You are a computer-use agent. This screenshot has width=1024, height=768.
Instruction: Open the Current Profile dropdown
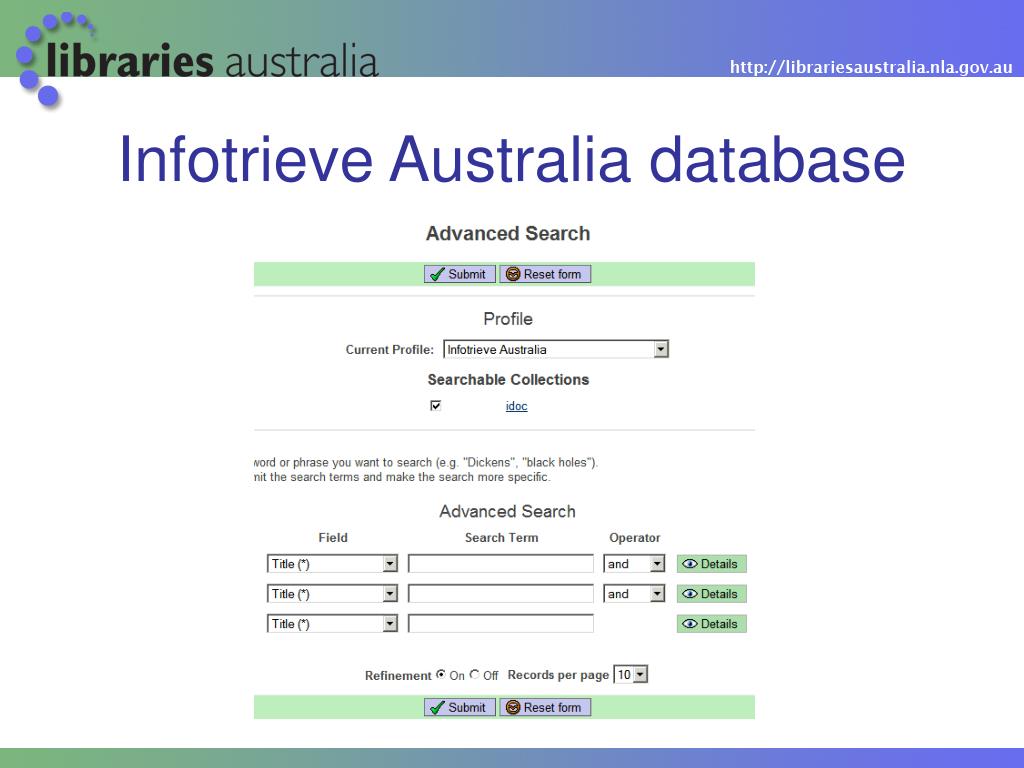pyautogui.click(x=556, y=349)
